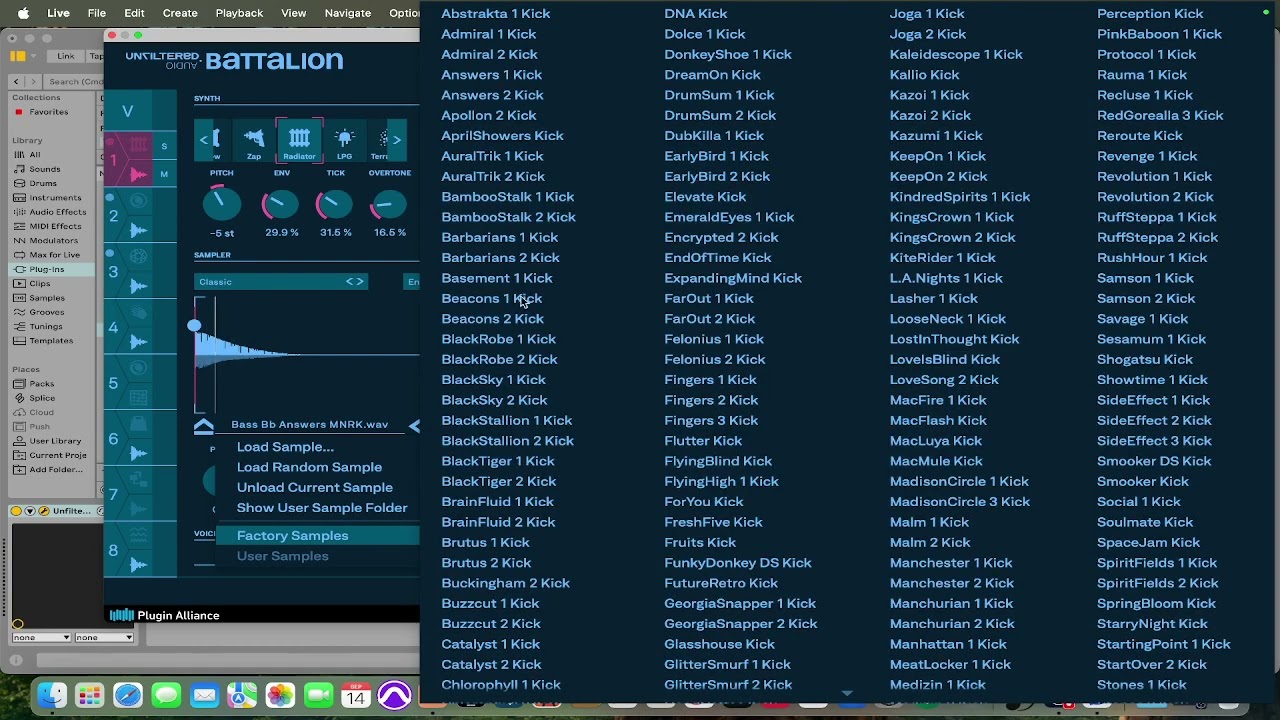Open Maps from the Dock
The image size is (1280, 720).
[x=242, y=695]
